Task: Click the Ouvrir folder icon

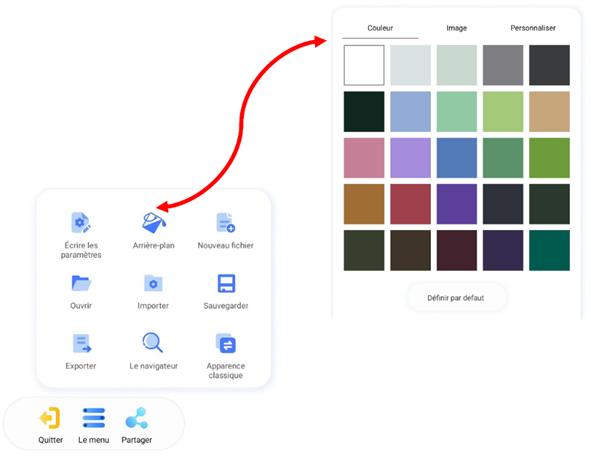Action: point(81,283)
